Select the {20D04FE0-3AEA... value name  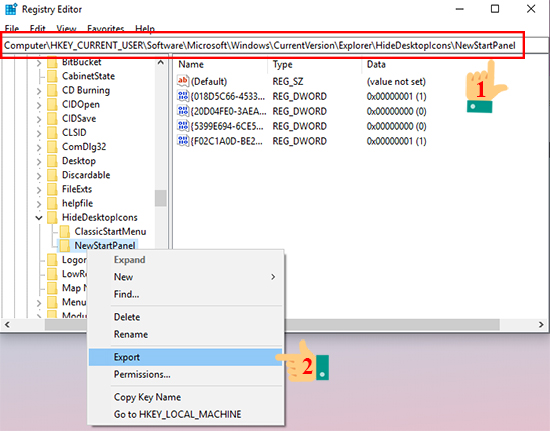[x=228, y=111]
